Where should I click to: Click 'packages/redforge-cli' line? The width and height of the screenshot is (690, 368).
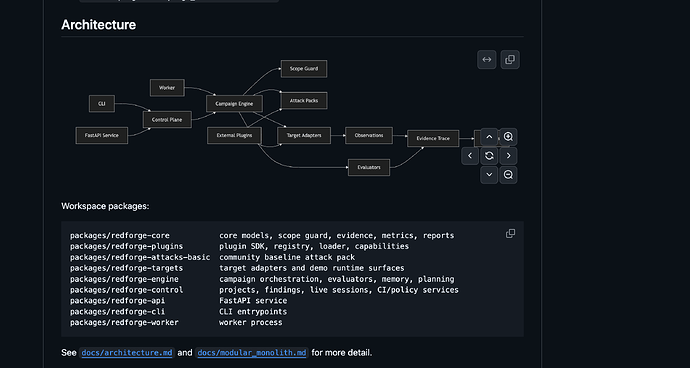tap(117, 312)
